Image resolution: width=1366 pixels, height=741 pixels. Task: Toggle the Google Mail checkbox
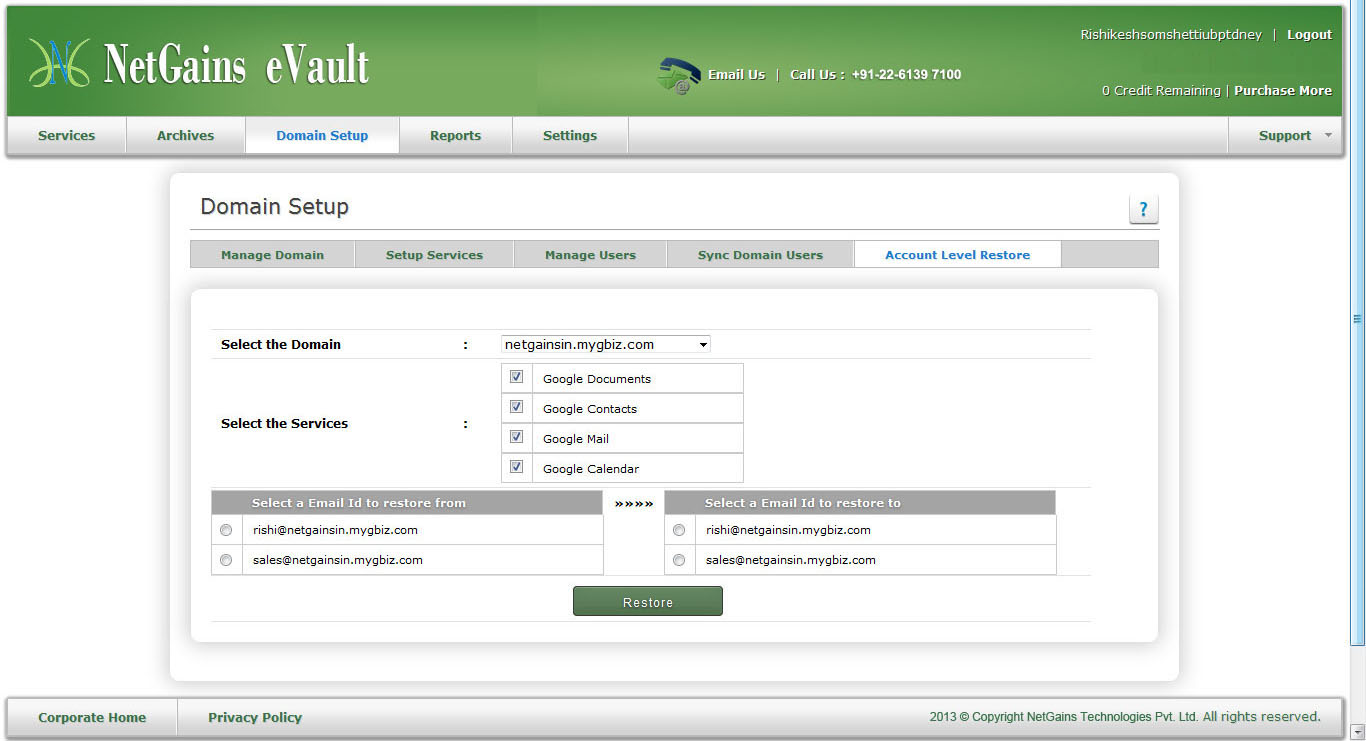click(x=517, y=437)
